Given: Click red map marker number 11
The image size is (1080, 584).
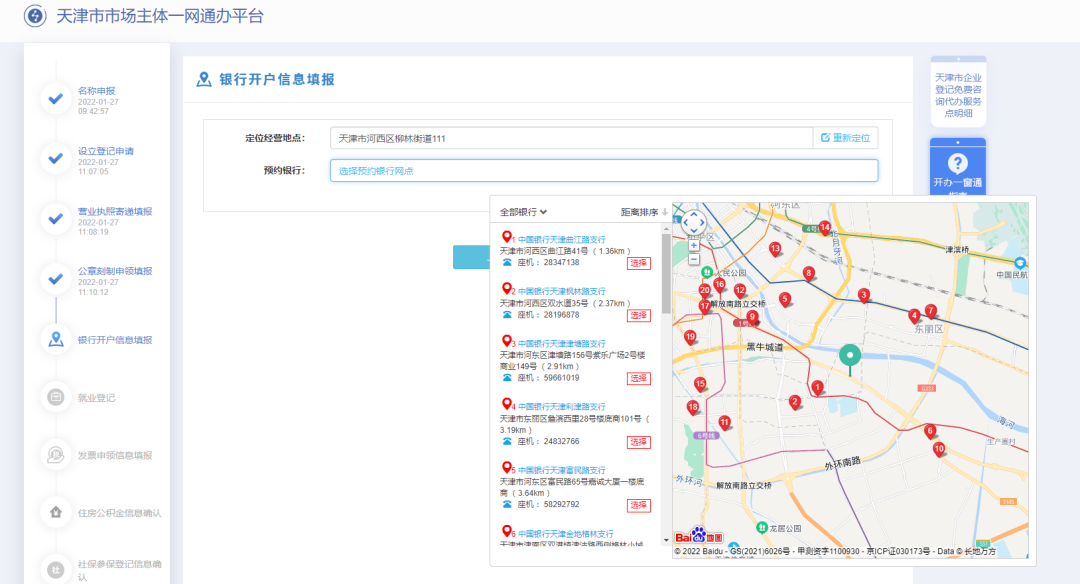Looking at the screenshot, I should pyautogui.click(x=724, y=423).
